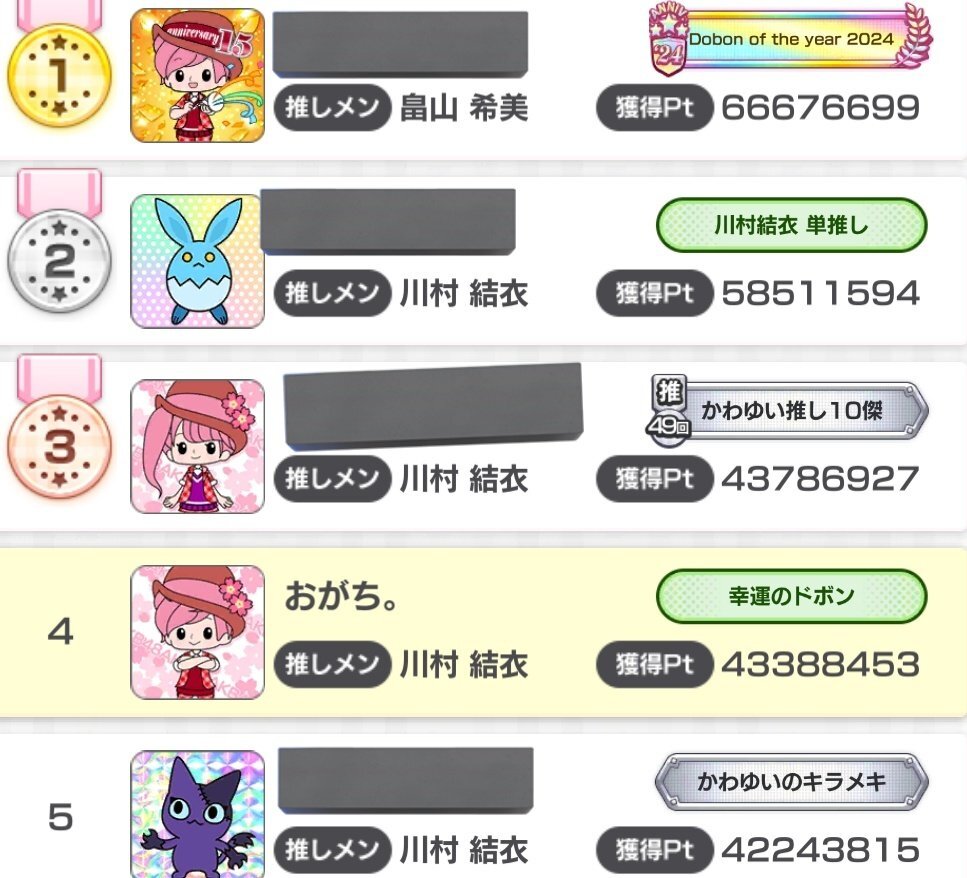Tap the bronze rank 3 medal

tap(59, 446)
